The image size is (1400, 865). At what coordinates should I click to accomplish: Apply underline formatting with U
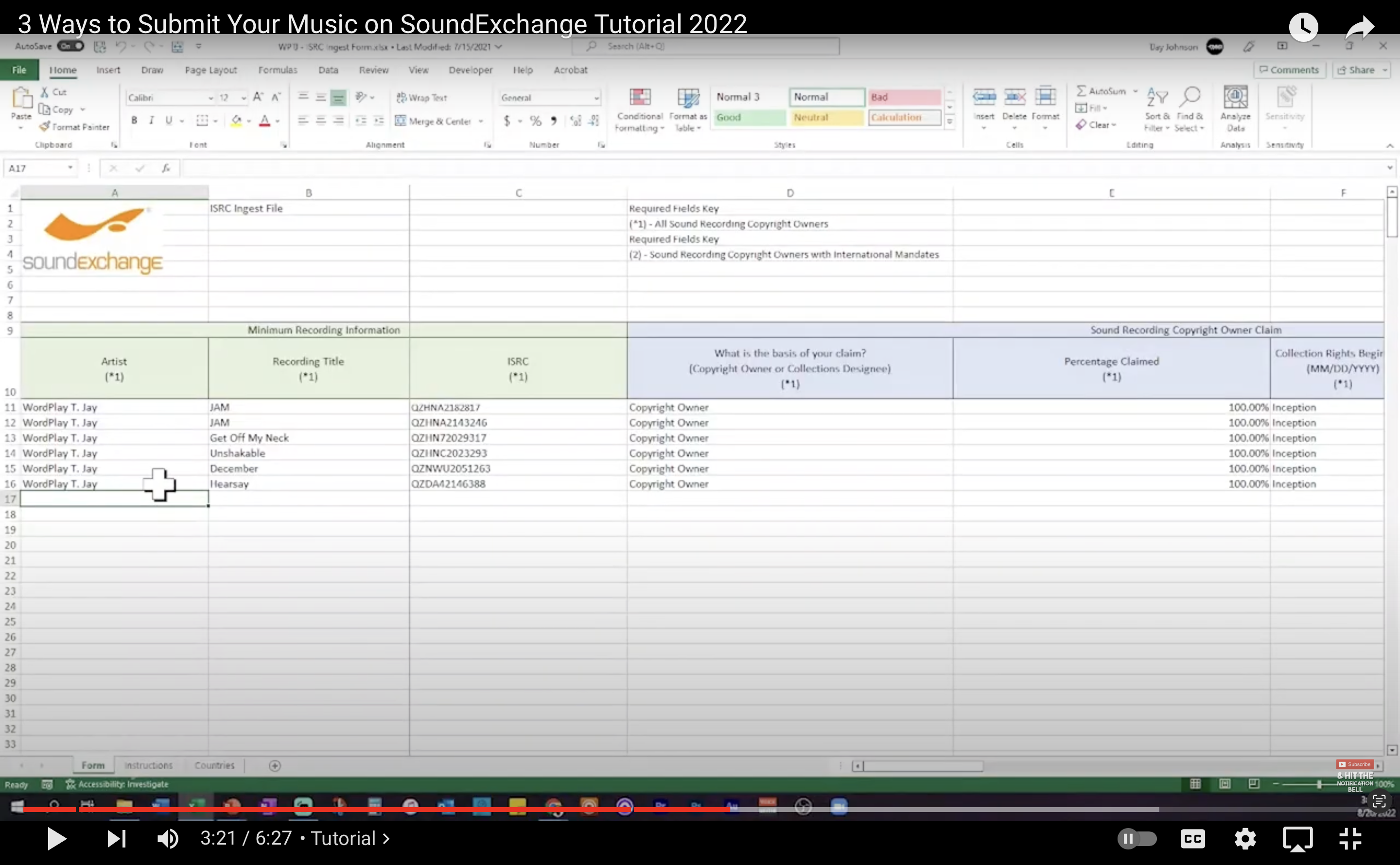169,121
